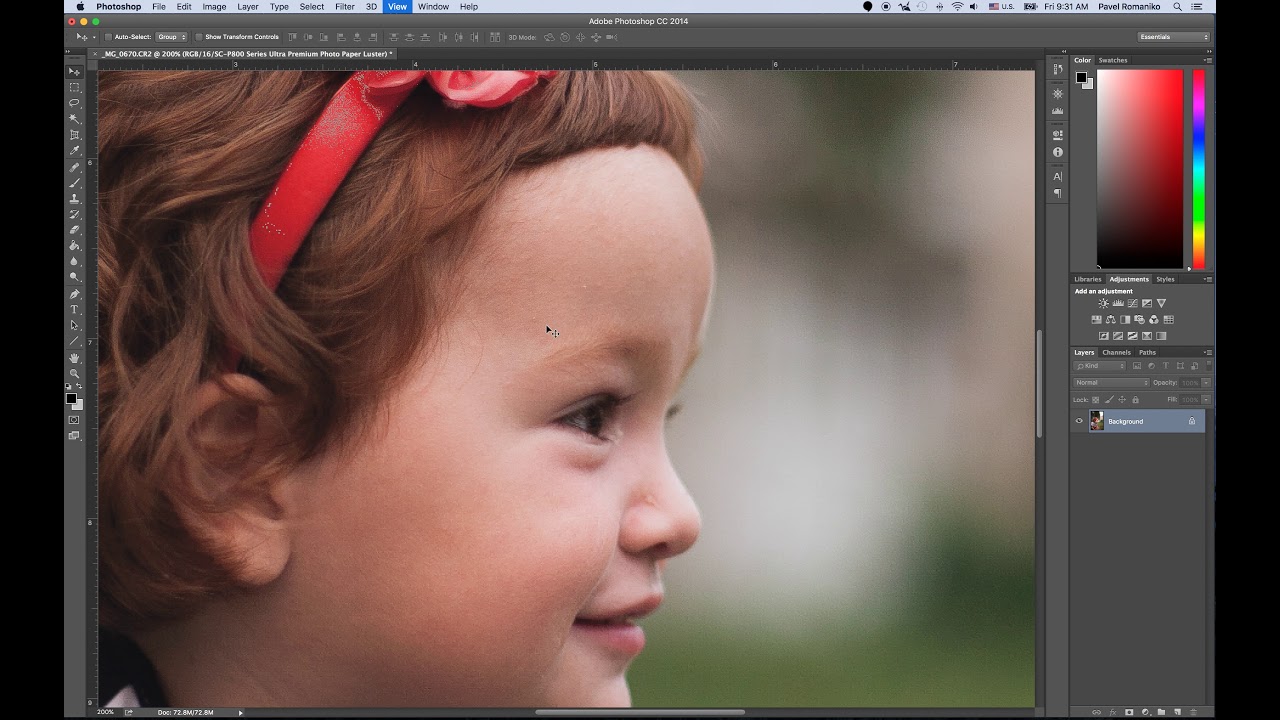The height and width of the screenshot is (720, 1280).
Task: Select the Eyedropper tool
Action: (x=74, y=151)
